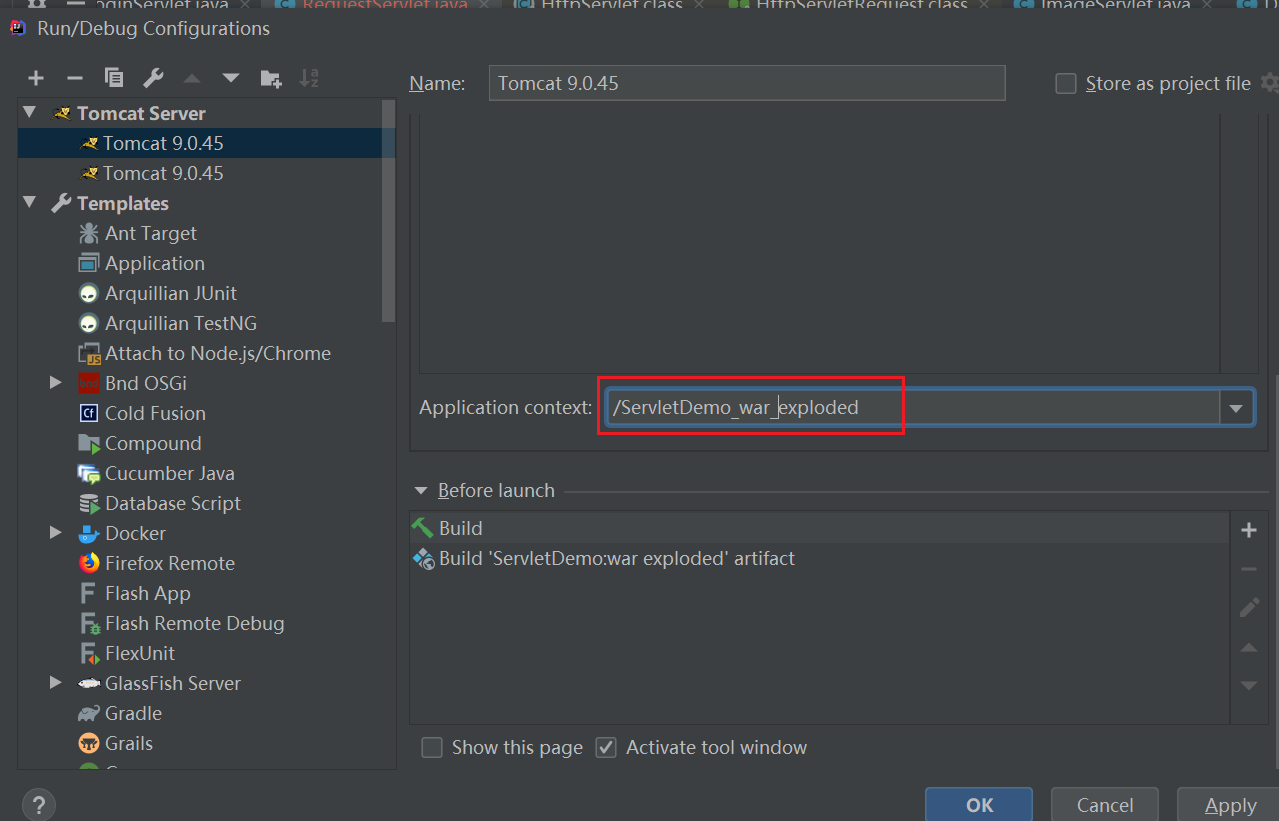This screenshot has width=1279, height=821.
Task: Click the Name input field
Action: point(747,83)
